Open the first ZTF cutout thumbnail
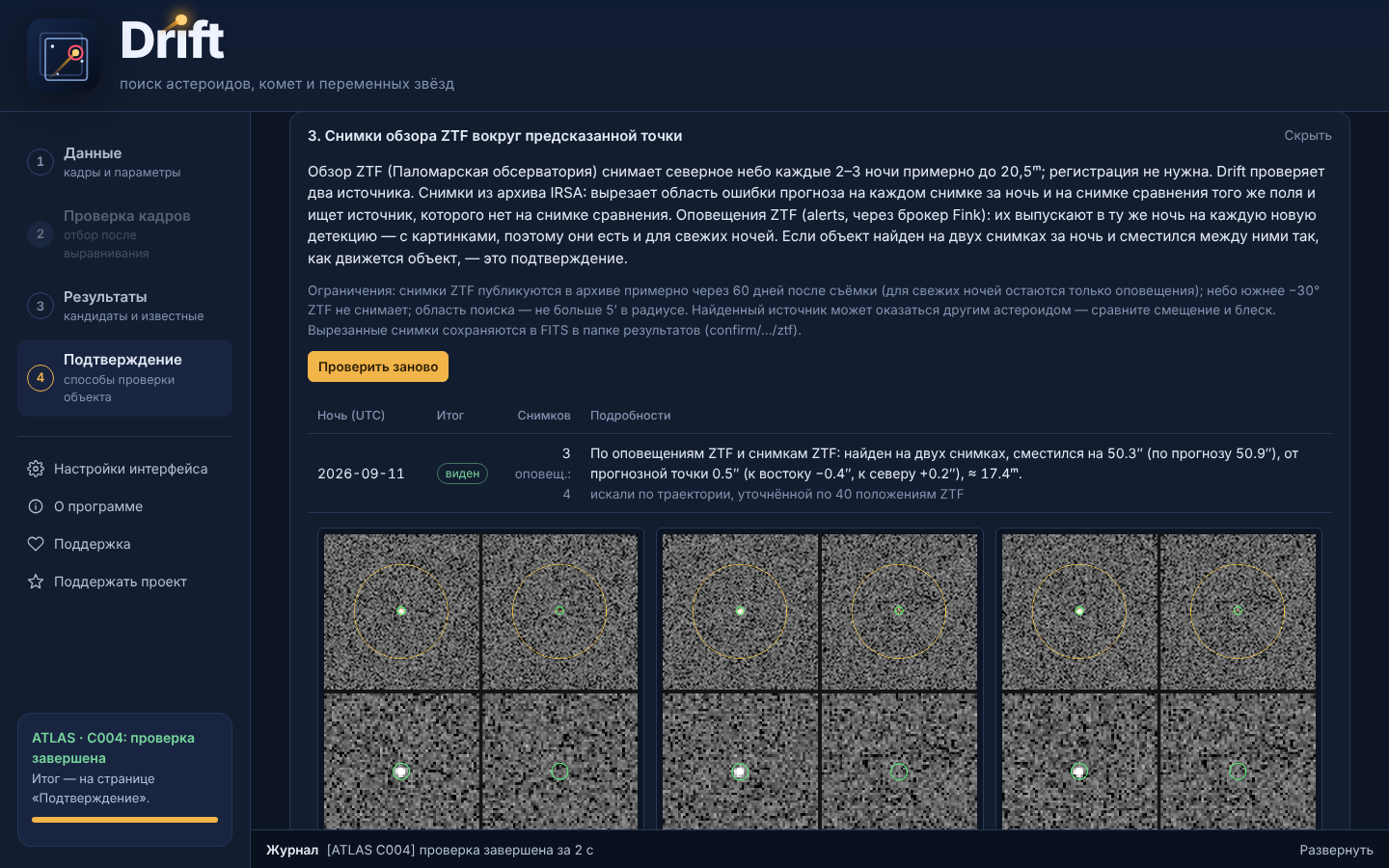1389x868 pixels. (480, 681)
